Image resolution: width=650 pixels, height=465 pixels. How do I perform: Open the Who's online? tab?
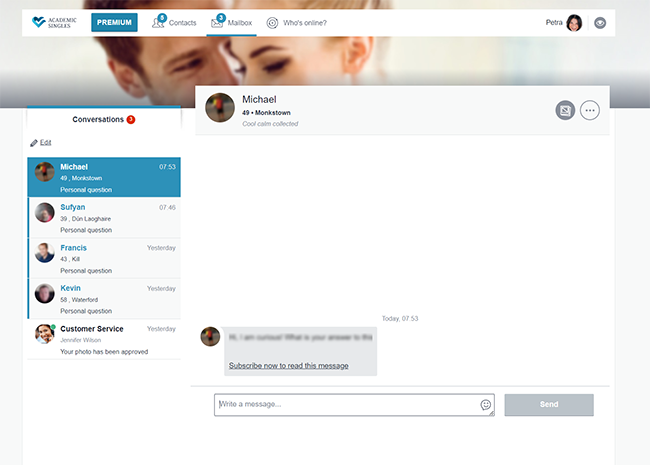pyautogui.click(x=296, y=23)
